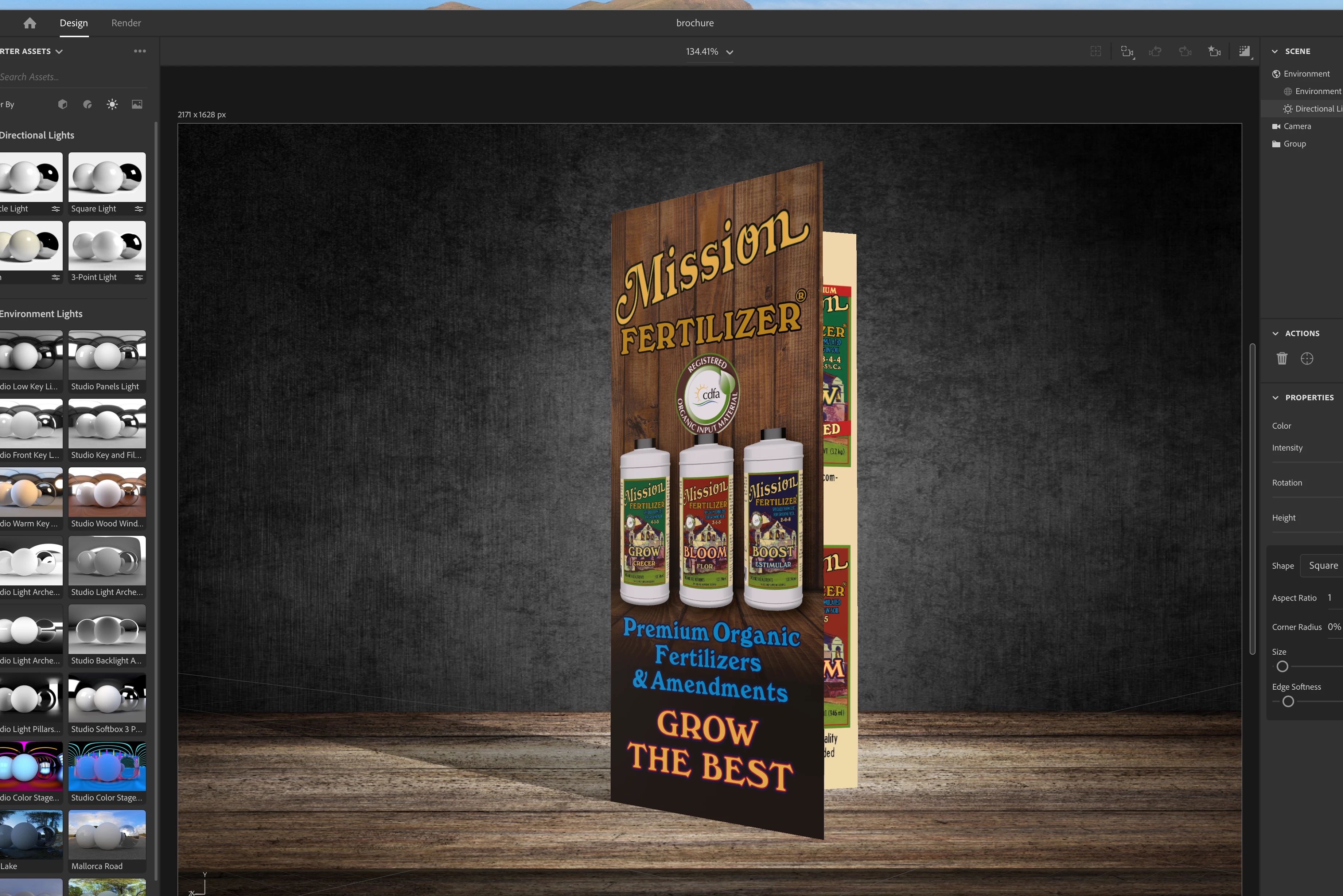Adjust the Edge Softness slider handle
This screenshot has height=896, width=1343.
coord(1288,702)
